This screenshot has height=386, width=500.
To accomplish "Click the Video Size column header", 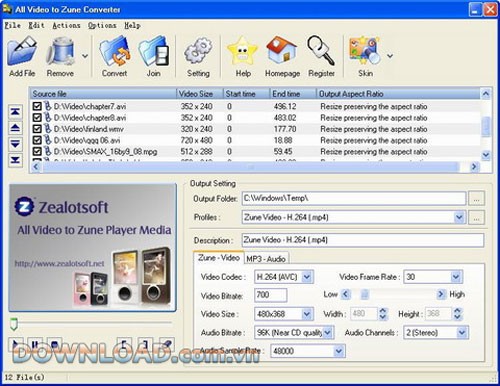I will coord(200,94).
